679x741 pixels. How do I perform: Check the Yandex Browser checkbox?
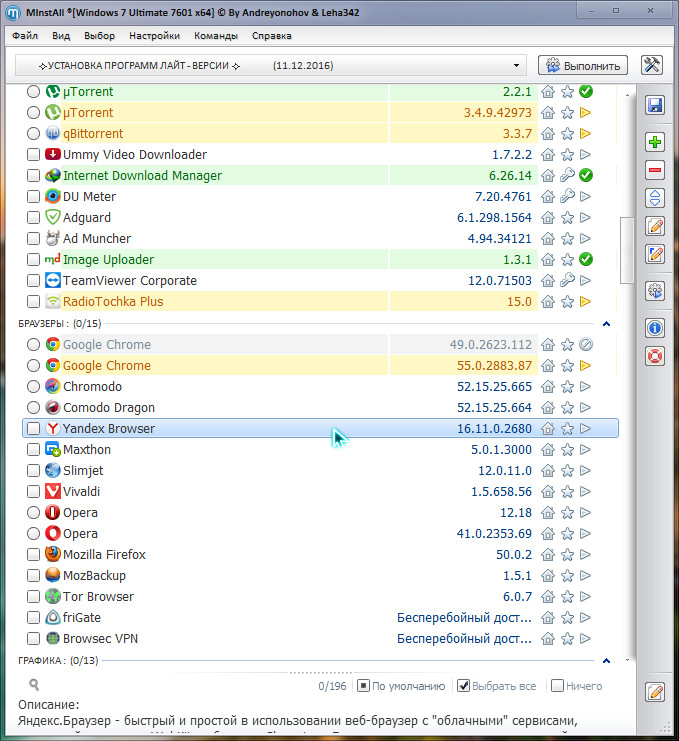pyautogui.click(x=33, y=429)
